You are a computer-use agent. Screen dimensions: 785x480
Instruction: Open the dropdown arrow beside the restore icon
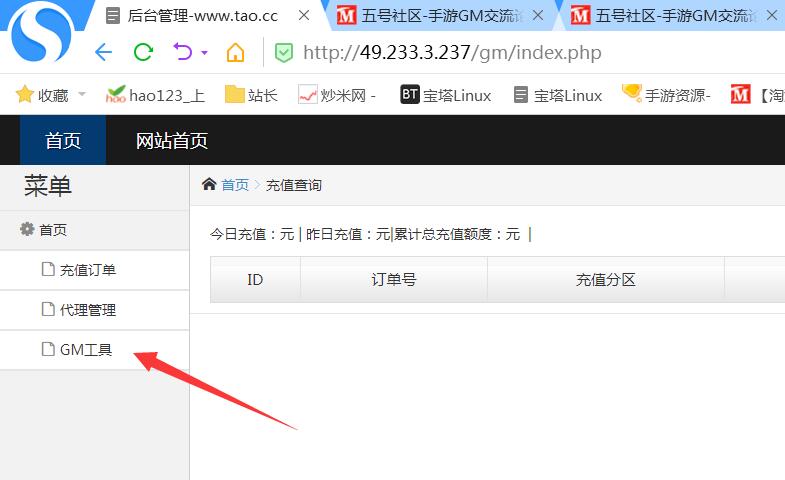point(205,53)
